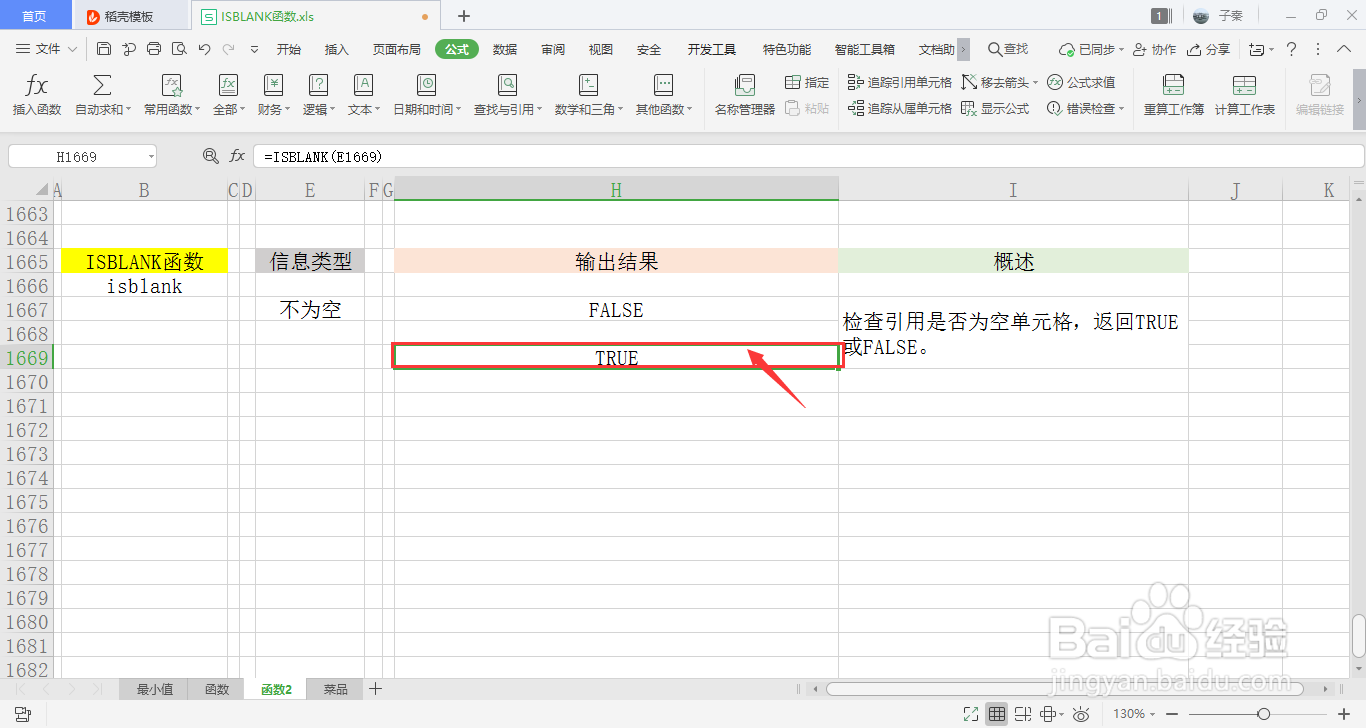Add a new sheet with plus button

point(375,688)
